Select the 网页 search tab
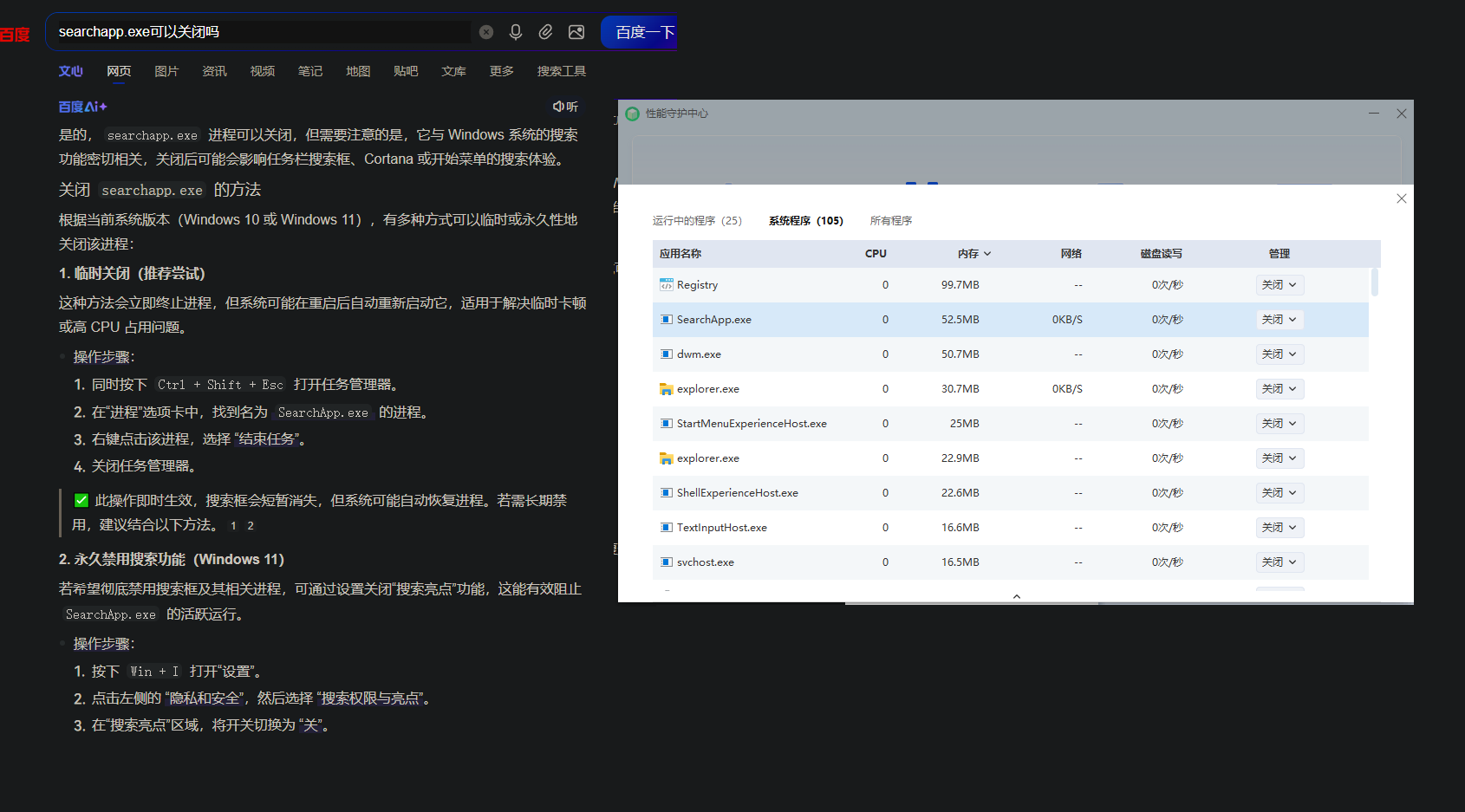The width and height of the screenshot is (1465, 812). click(119, 71)
